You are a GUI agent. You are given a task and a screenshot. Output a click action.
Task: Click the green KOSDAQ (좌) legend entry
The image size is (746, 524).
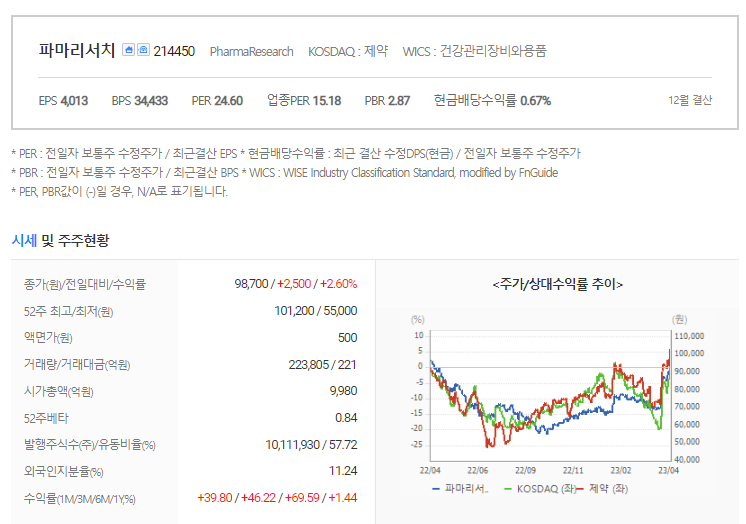click(540, 489)
